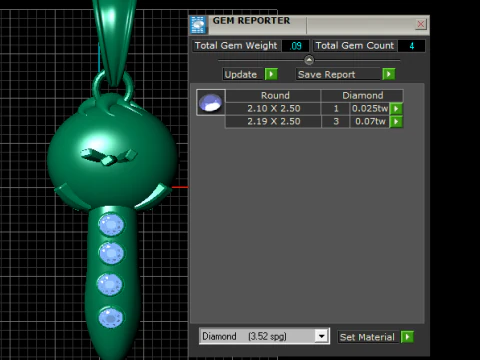The height and width of the screenshot is (360, 480).
Task: Click the green arrow for the 0.025tw row
Action: 396,109
